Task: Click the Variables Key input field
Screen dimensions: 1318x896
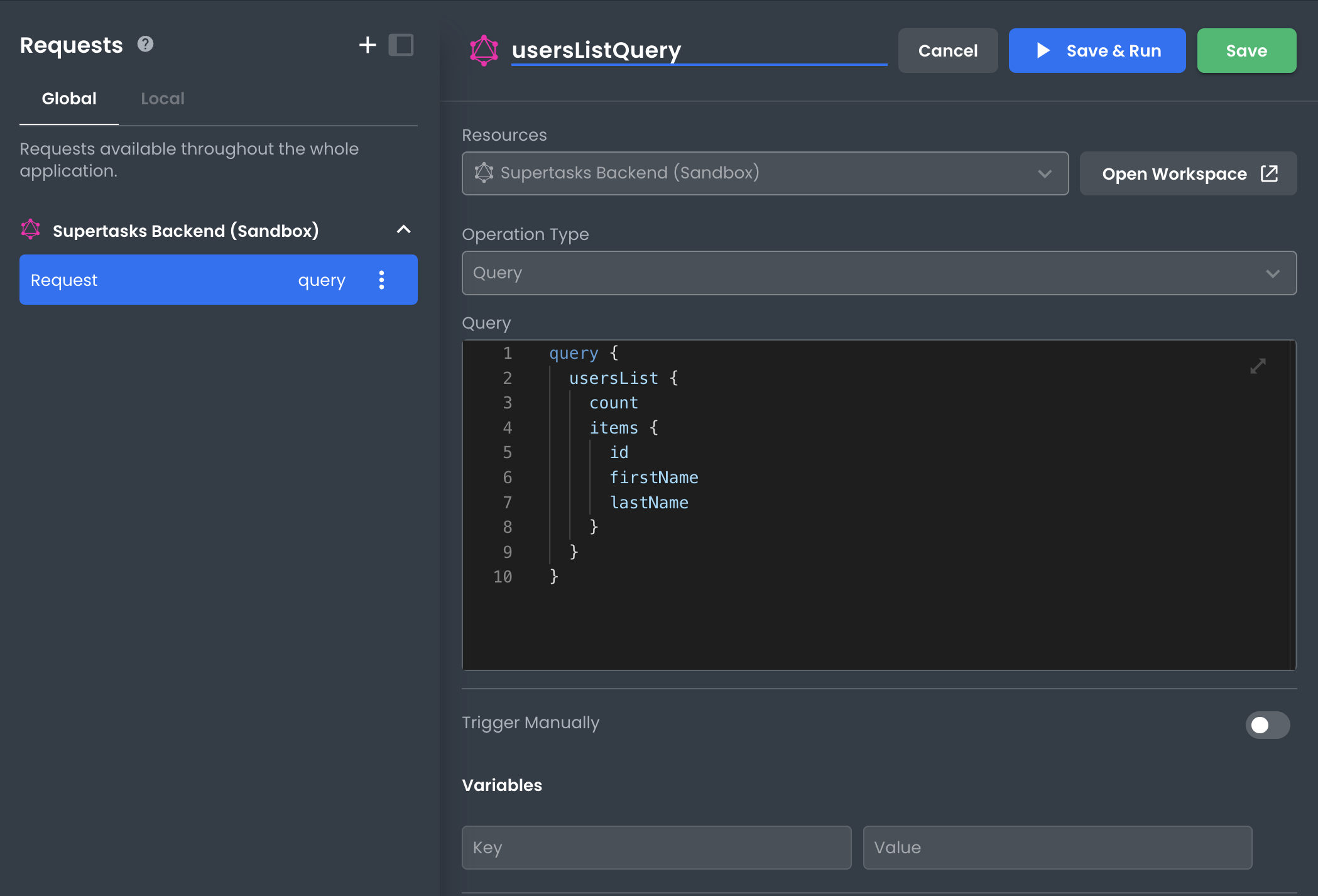Action: (x=656, y=847)
